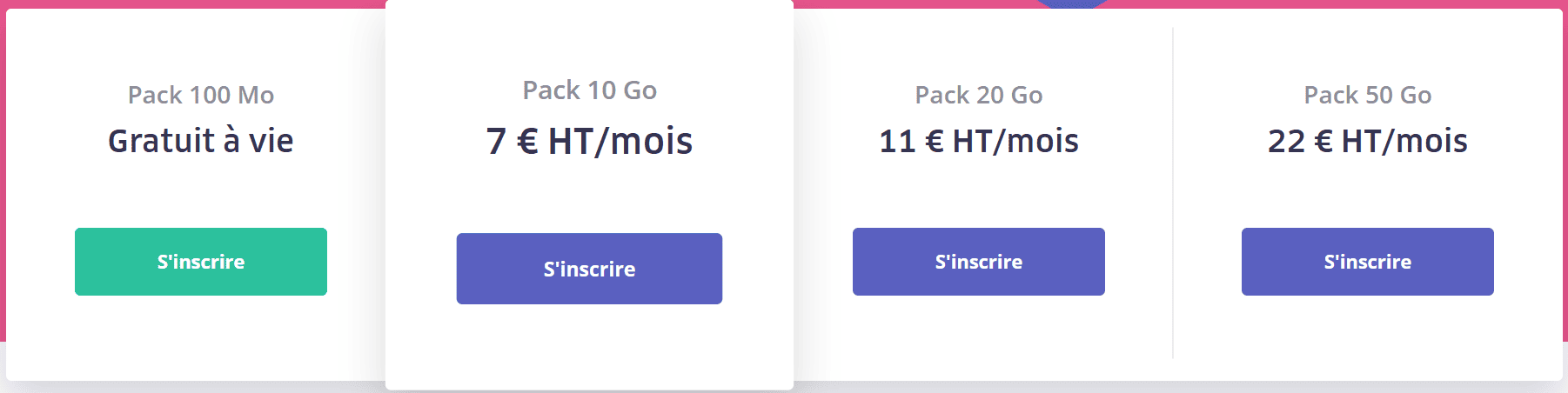Viewport: 1568px width, 393px height.
Task: Select the Pack 20 Go title text
Action: point(978,95)
